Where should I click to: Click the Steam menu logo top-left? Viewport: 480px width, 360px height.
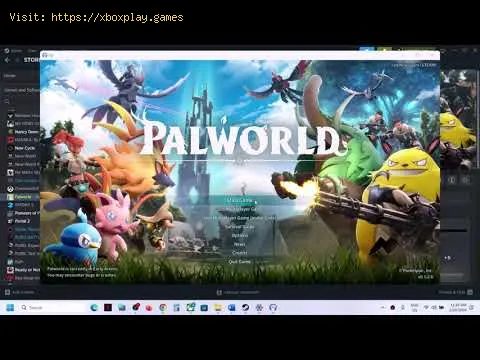(6, 51)
